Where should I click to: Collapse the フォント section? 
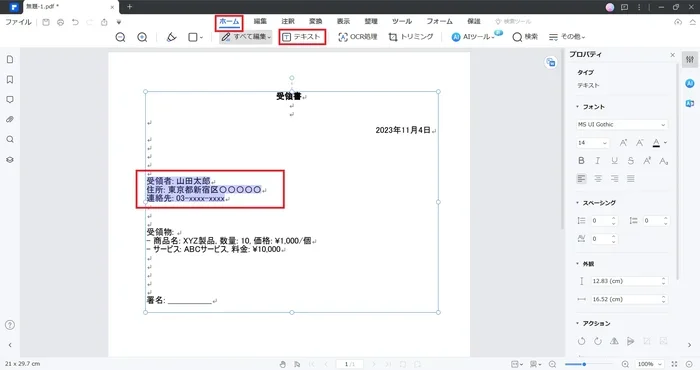click(x=577, y=107)
